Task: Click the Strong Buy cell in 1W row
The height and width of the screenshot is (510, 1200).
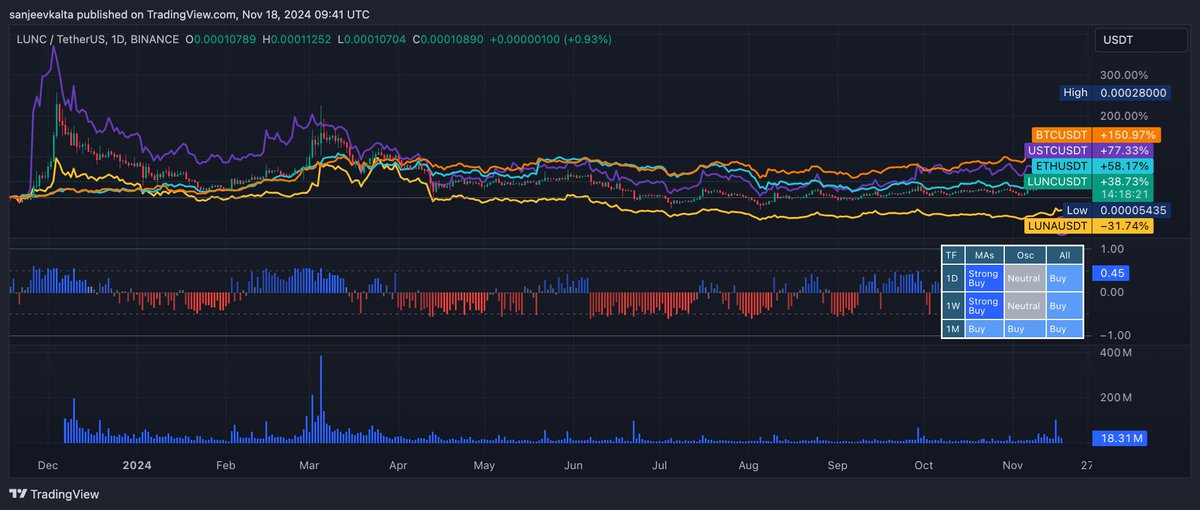Action: [985, 306]
